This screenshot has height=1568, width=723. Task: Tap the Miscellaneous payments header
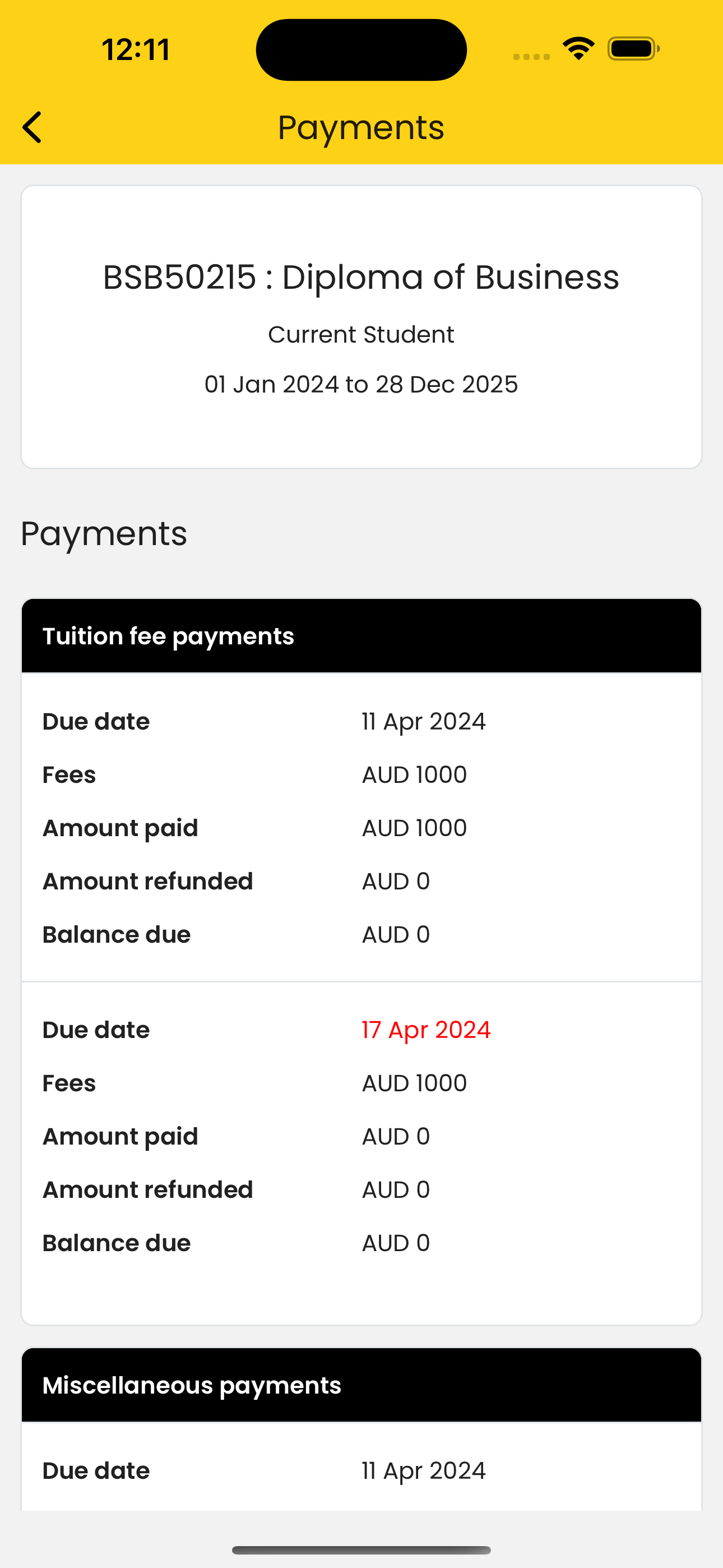click(361, 1385)
